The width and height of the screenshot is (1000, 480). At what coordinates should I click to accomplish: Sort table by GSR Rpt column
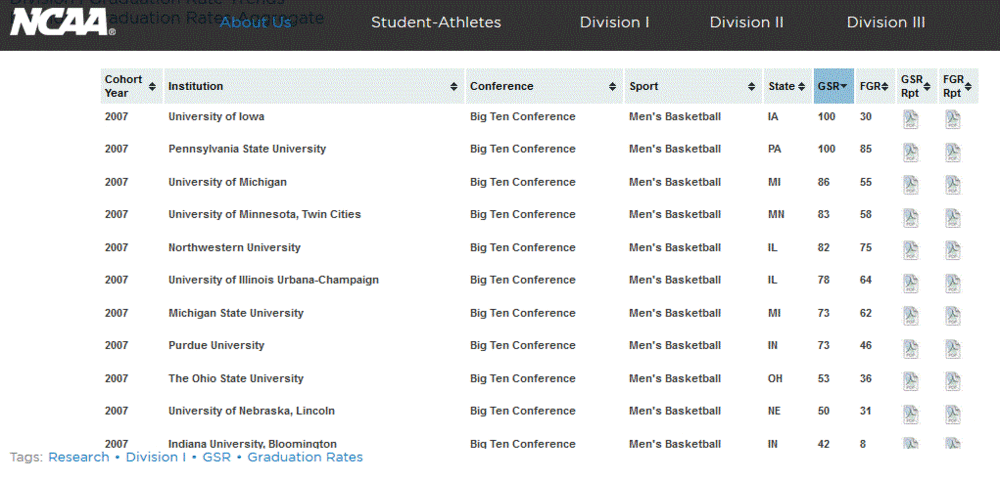(917, 86)
